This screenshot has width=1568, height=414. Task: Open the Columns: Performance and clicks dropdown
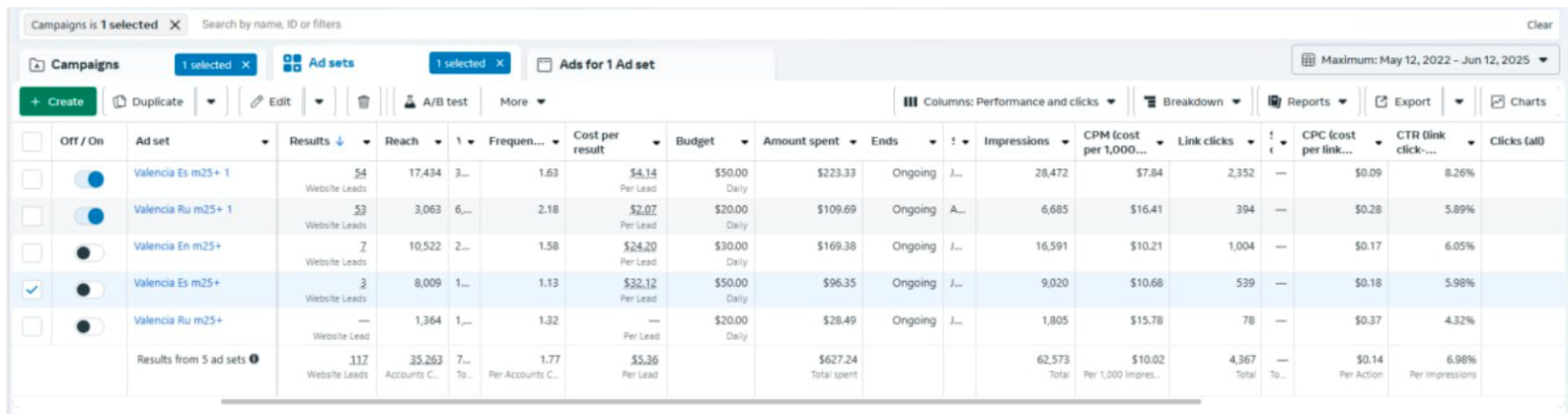pos(1009,102)
